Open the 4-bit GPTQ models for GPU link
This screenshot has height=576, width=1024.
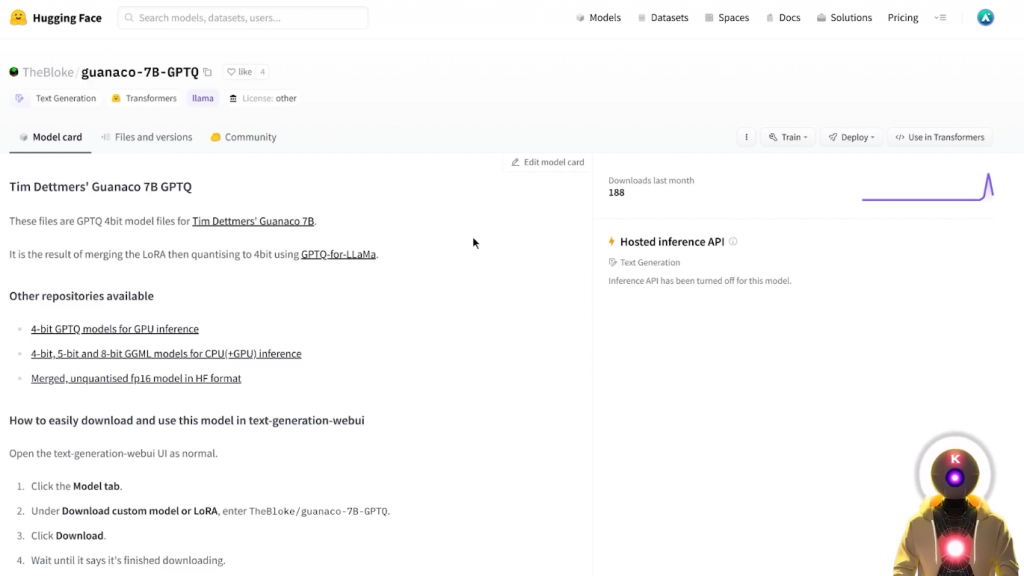click(x=115, y=329)
